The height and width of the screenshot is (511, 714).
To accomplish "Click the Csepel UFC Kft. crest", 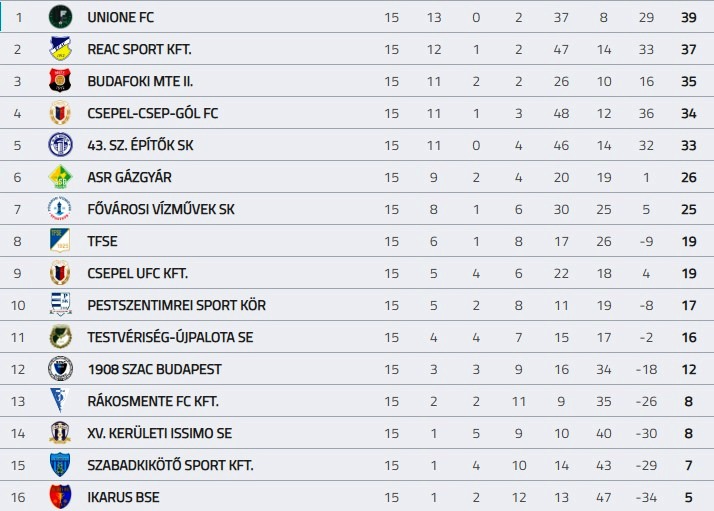I will (x=60, y=273).
